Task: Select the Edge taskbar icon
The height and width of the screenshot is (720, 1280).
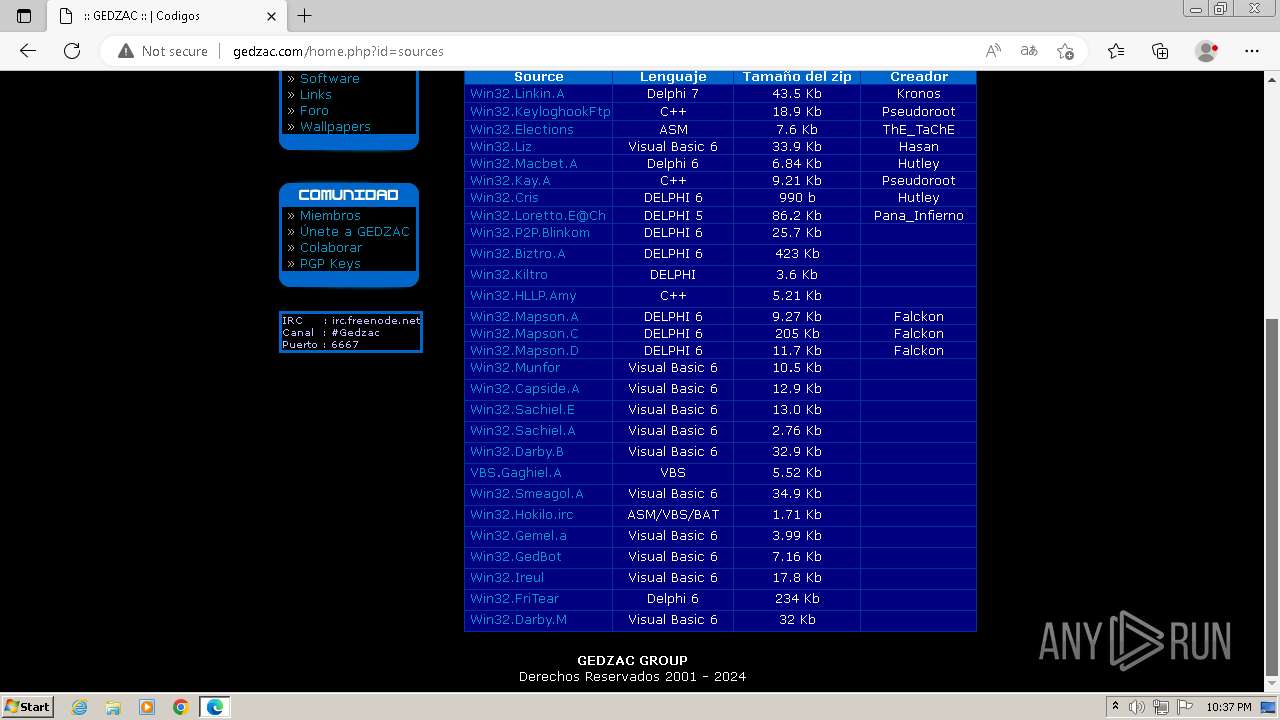Action: point(215,707)
